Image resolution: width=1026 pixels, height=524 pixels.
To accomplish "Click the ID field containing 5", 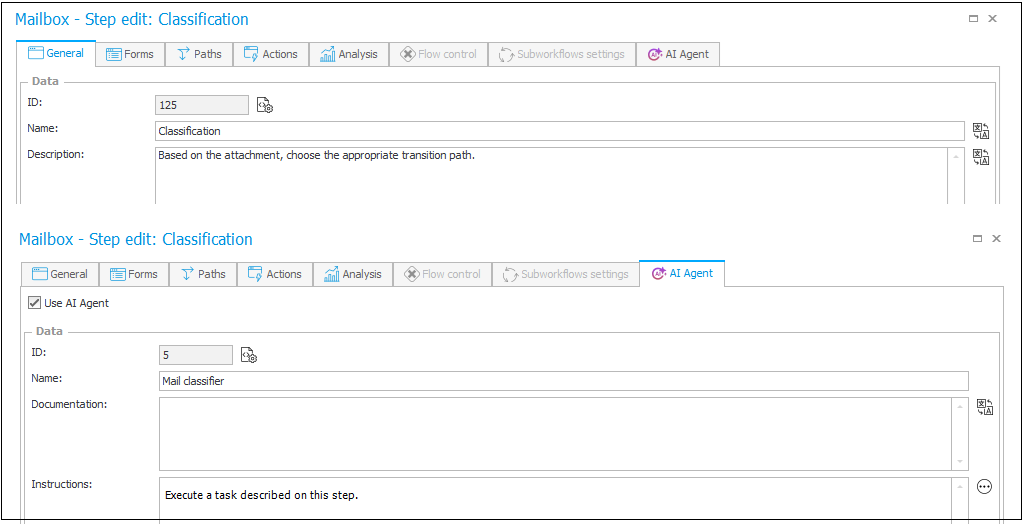I will coord(196,355).
